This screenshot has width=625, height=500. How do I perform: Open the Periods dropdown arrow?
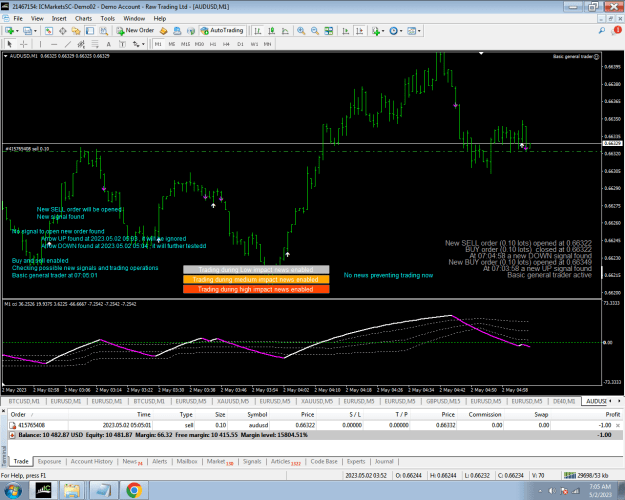pyautogui.click(x=401, y=31)
